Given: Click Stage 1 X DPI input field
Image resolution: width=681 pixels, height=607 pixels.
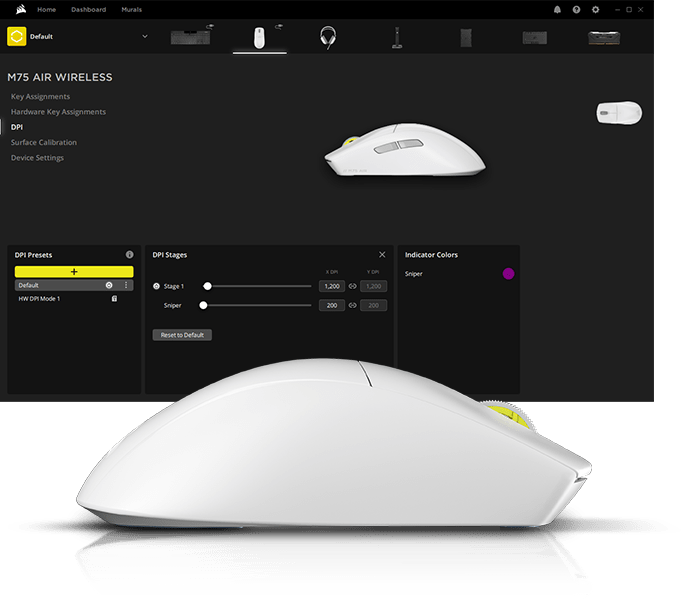Looking at the screenshot, I should click(332, 286).
